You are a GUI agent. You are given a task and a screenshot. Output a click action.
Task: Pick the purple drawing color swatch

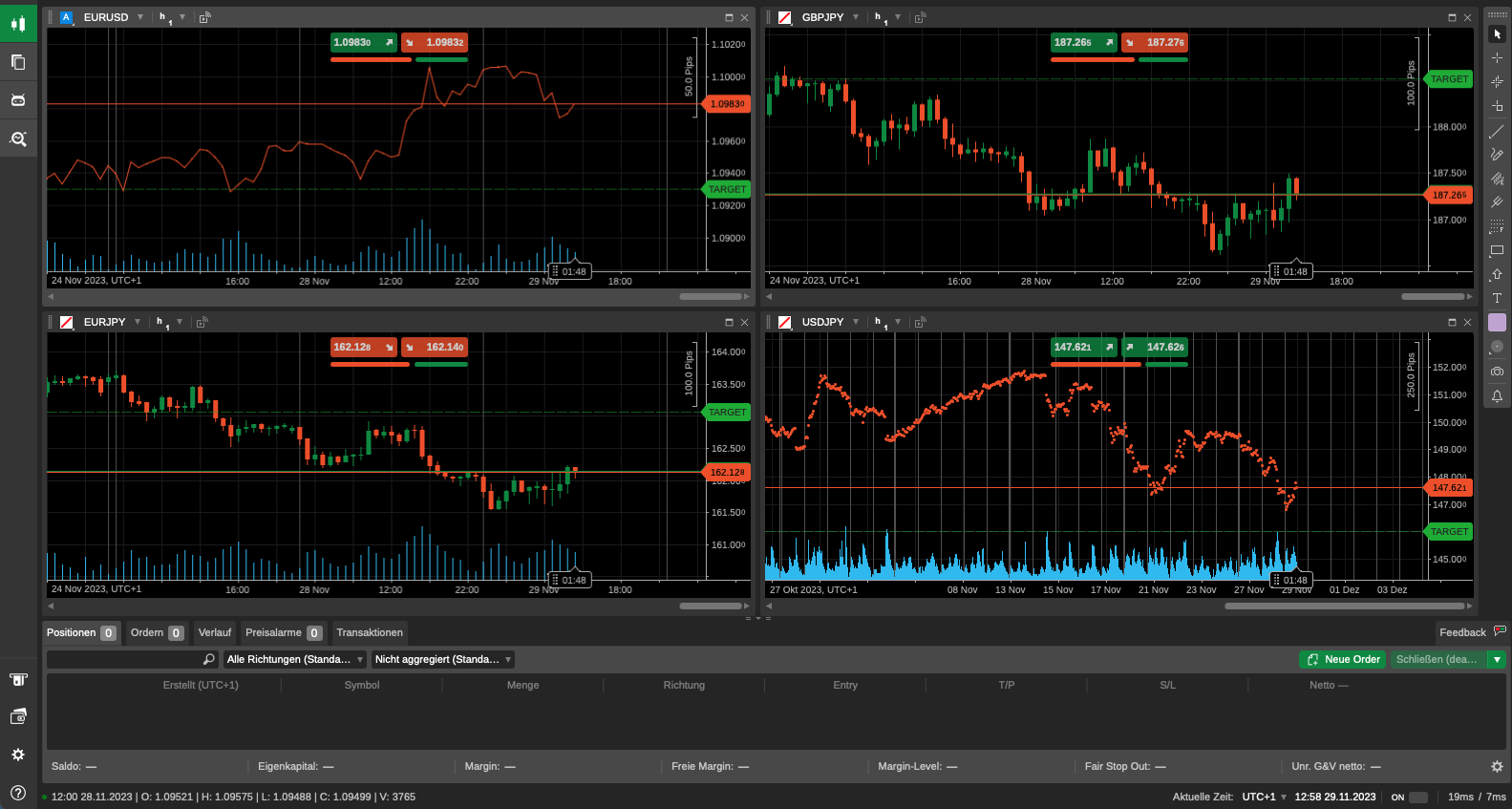point(1497,322)
